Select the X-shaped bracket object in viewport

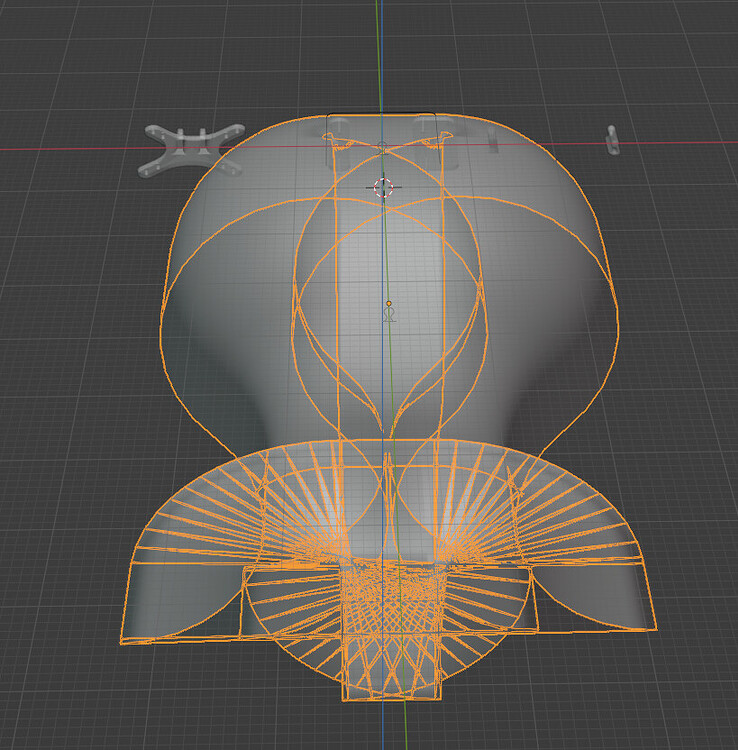pyautogui.click(x=191, y=150)
